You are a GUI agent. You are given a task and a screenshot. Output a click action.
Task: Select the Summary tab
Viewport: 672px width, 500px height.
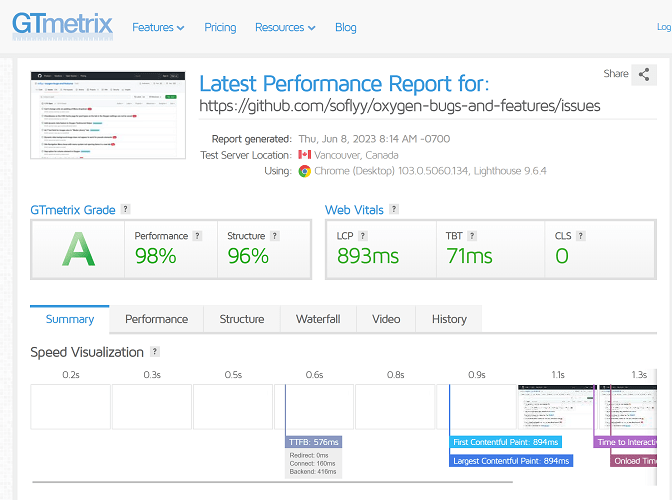[69, 319]
